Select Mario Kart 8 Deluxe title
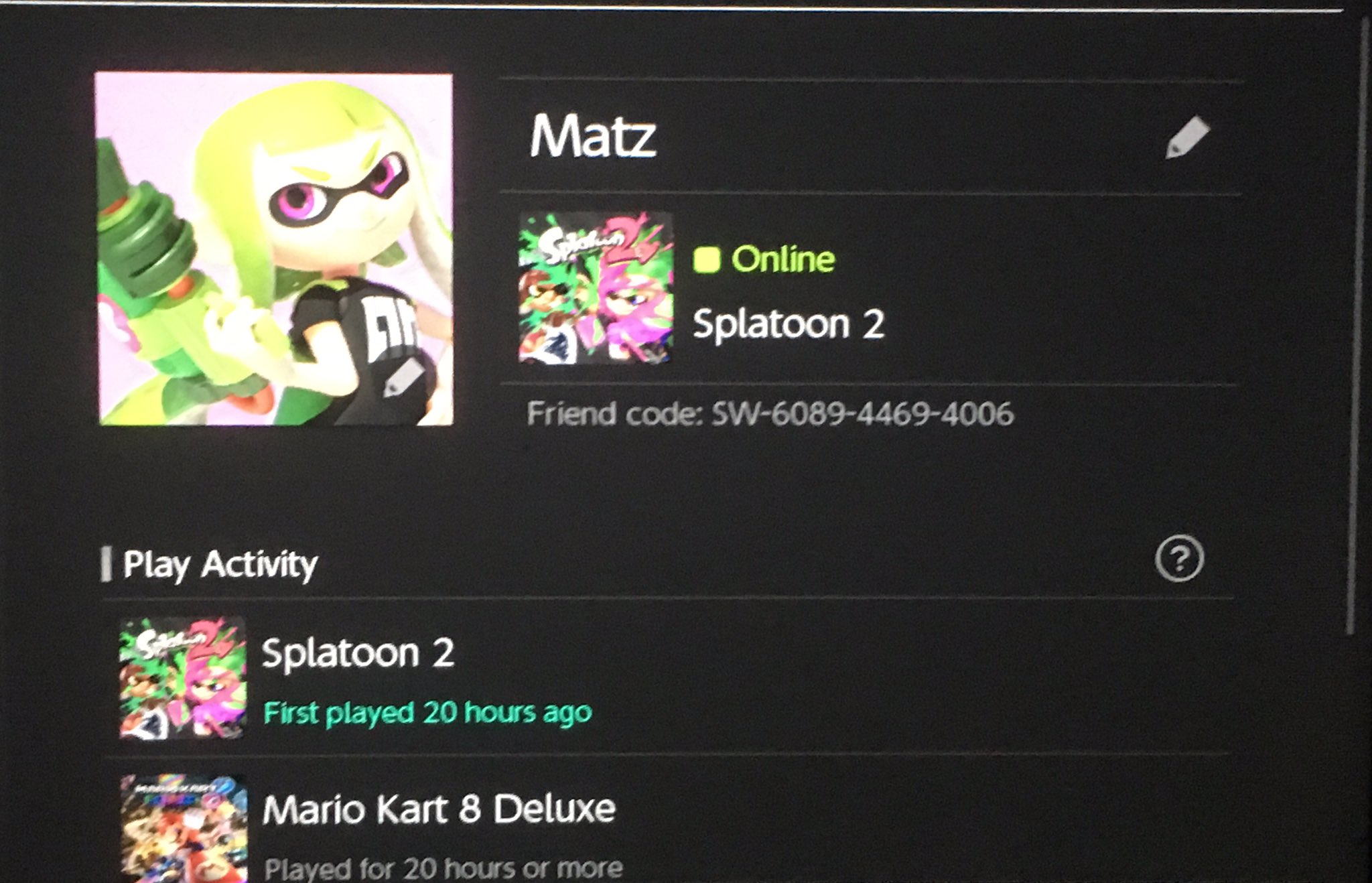 [x=439, y=809]
